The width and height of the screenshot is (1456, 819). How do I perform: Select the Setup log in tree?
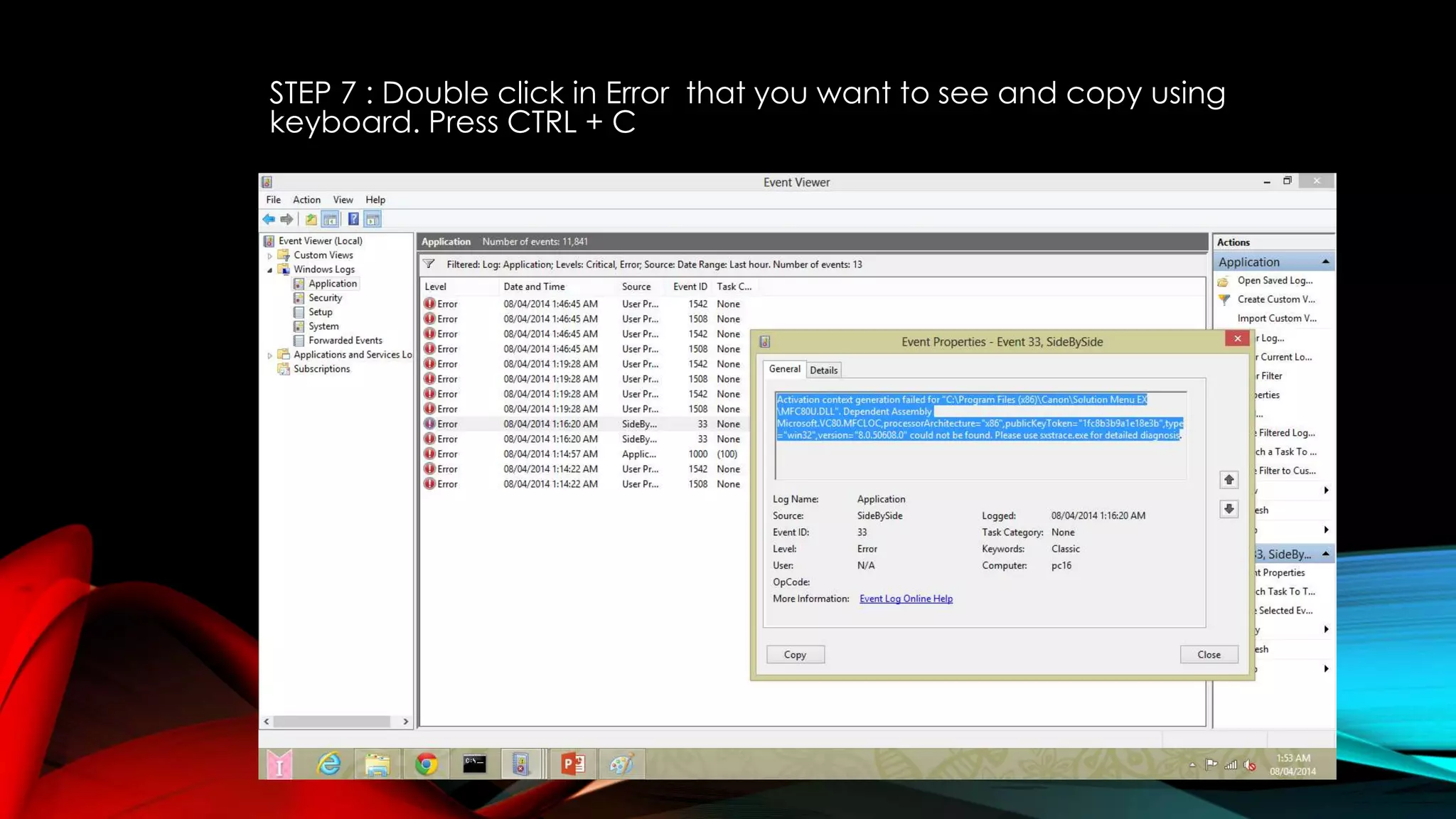[320, 312]
